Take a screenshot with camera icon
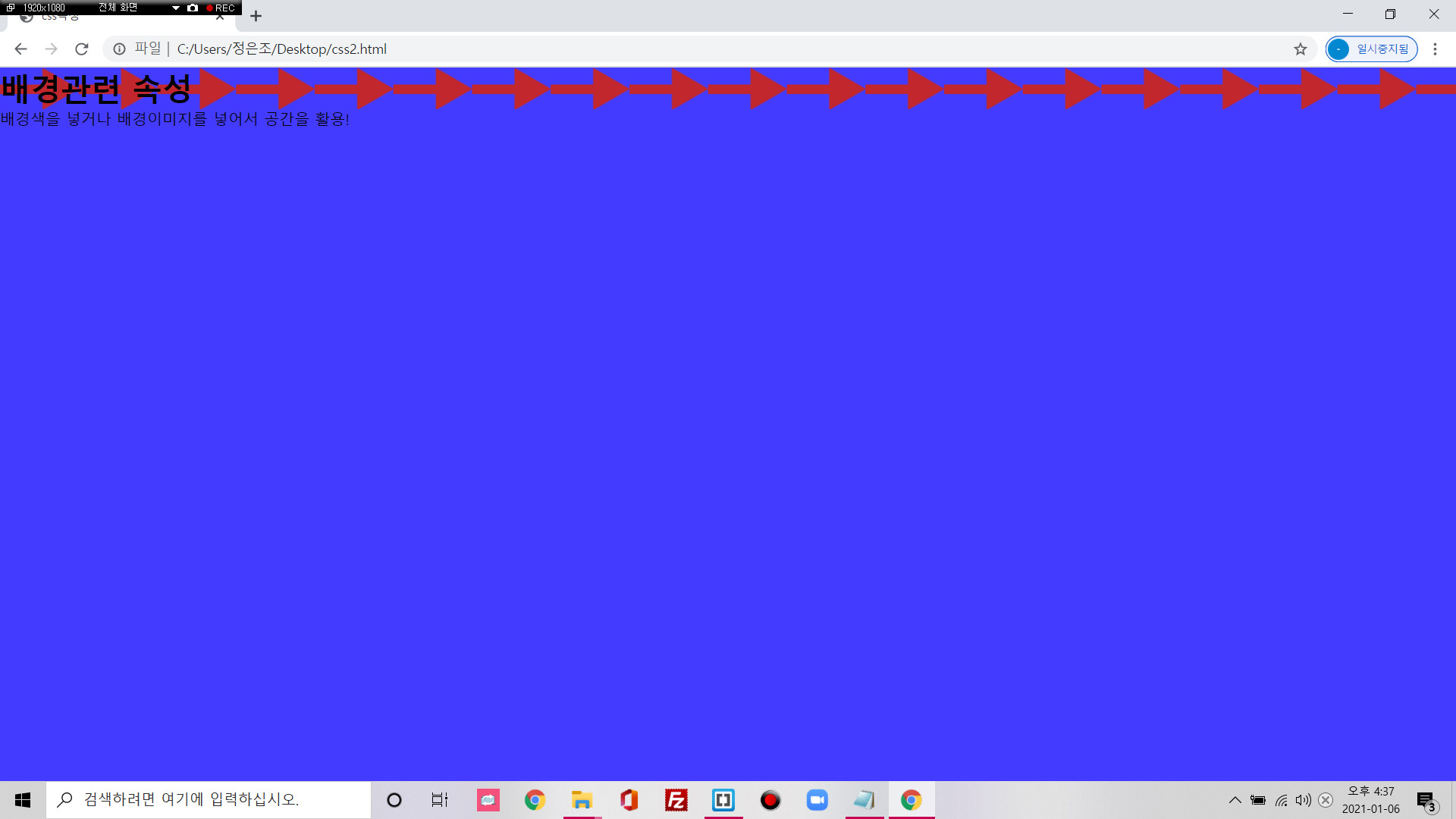Viewport: 1456px width, 819px height. coord(193,8)
